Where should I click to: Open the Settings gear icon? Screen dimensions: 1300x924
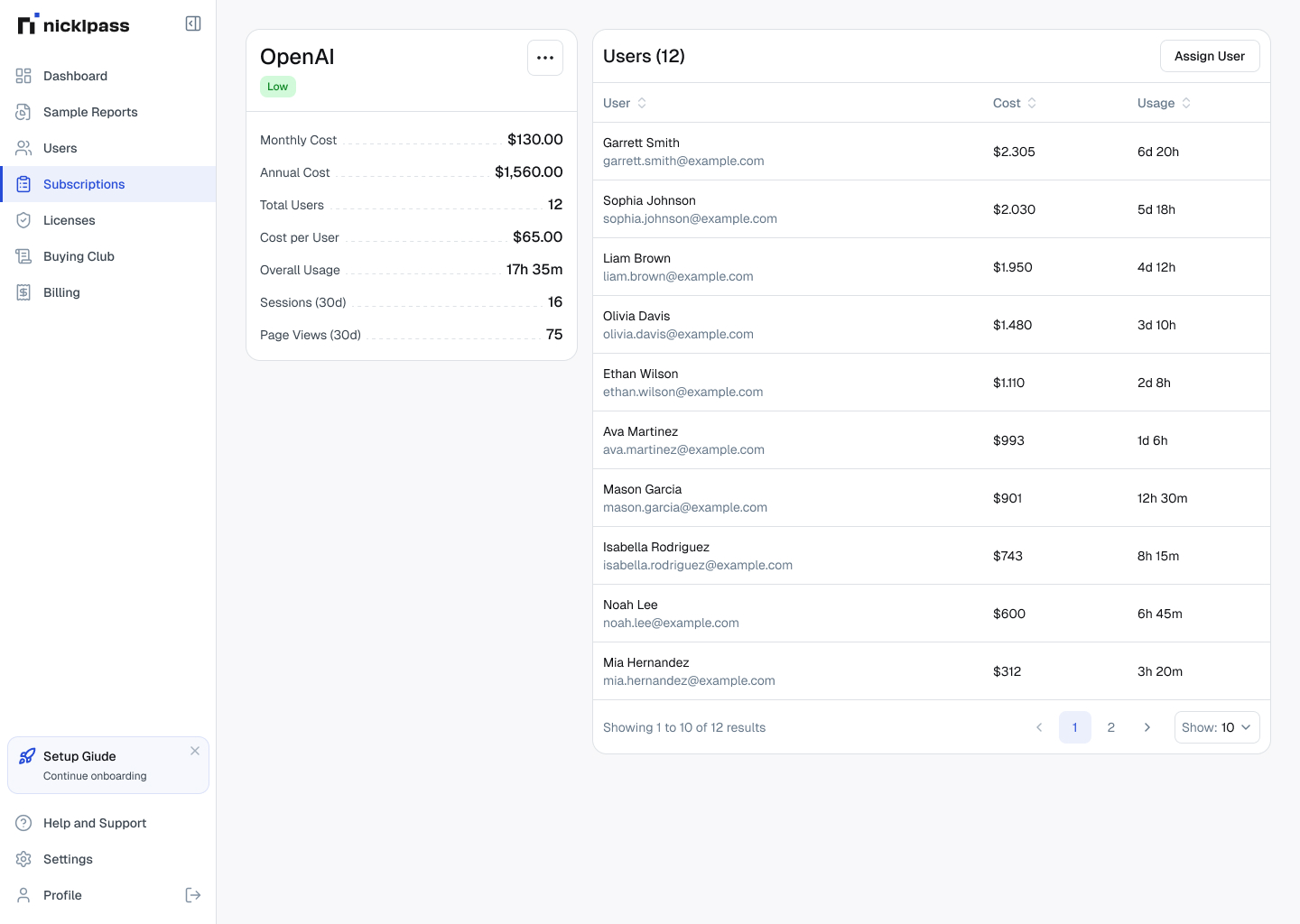pyautogui.click(x=23, y=859)
